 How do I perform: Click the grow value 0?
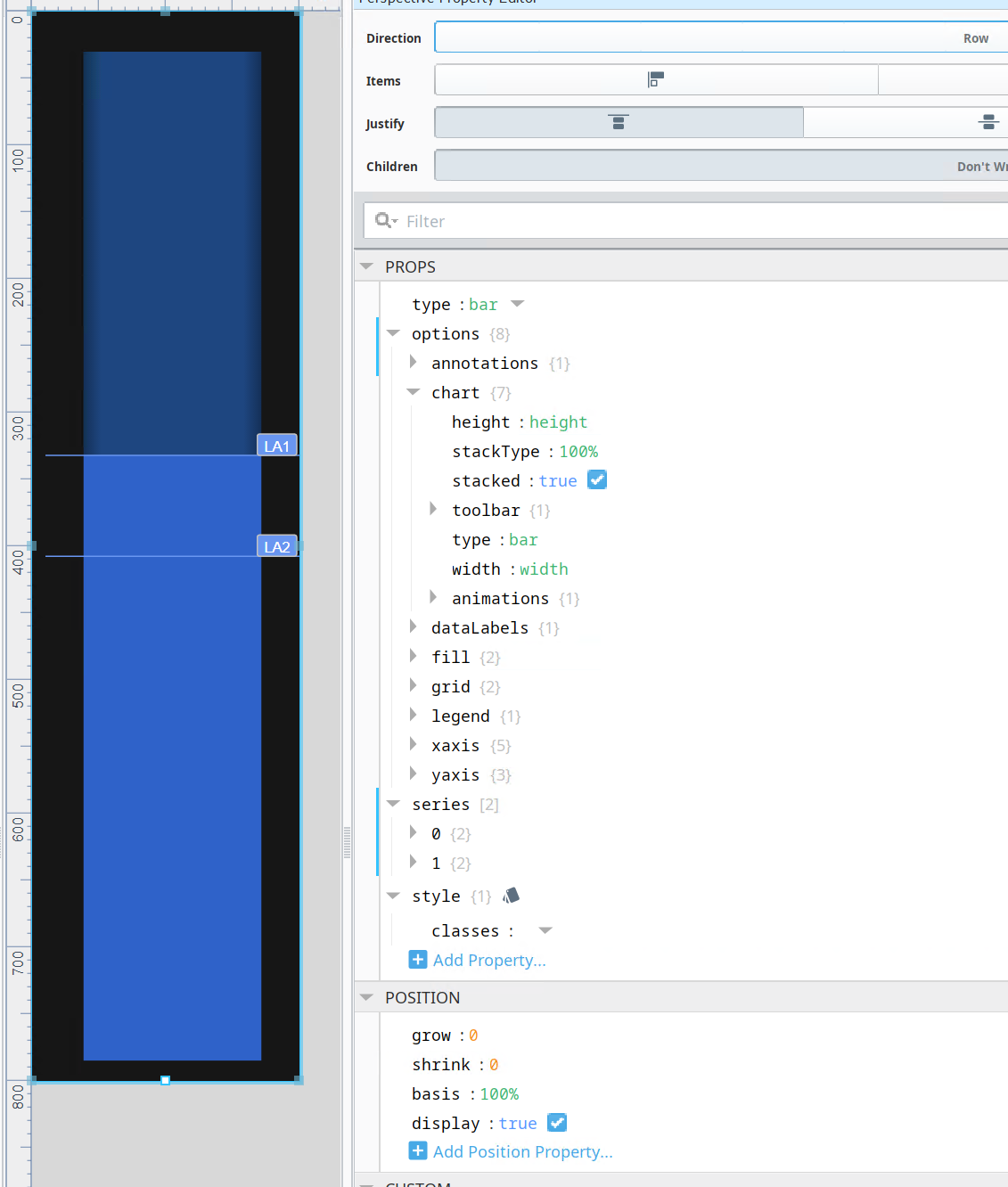473,1035
